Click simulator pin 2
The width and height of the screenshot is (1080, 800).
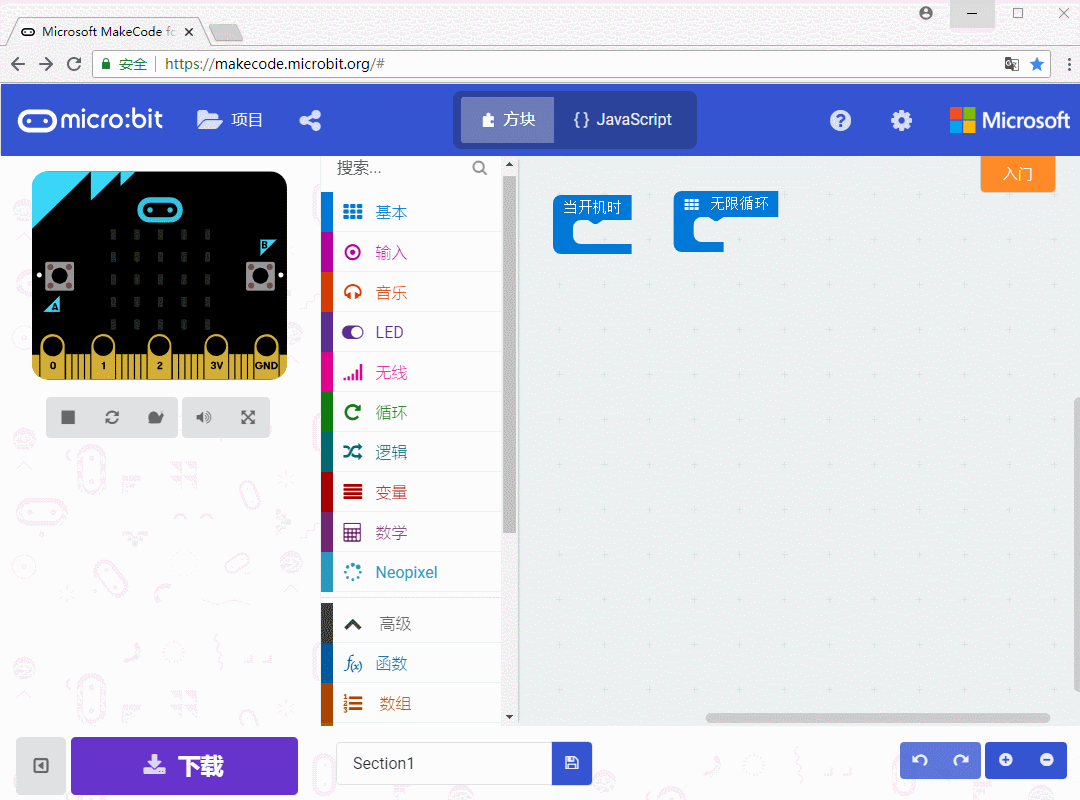(x=160, y=356)
